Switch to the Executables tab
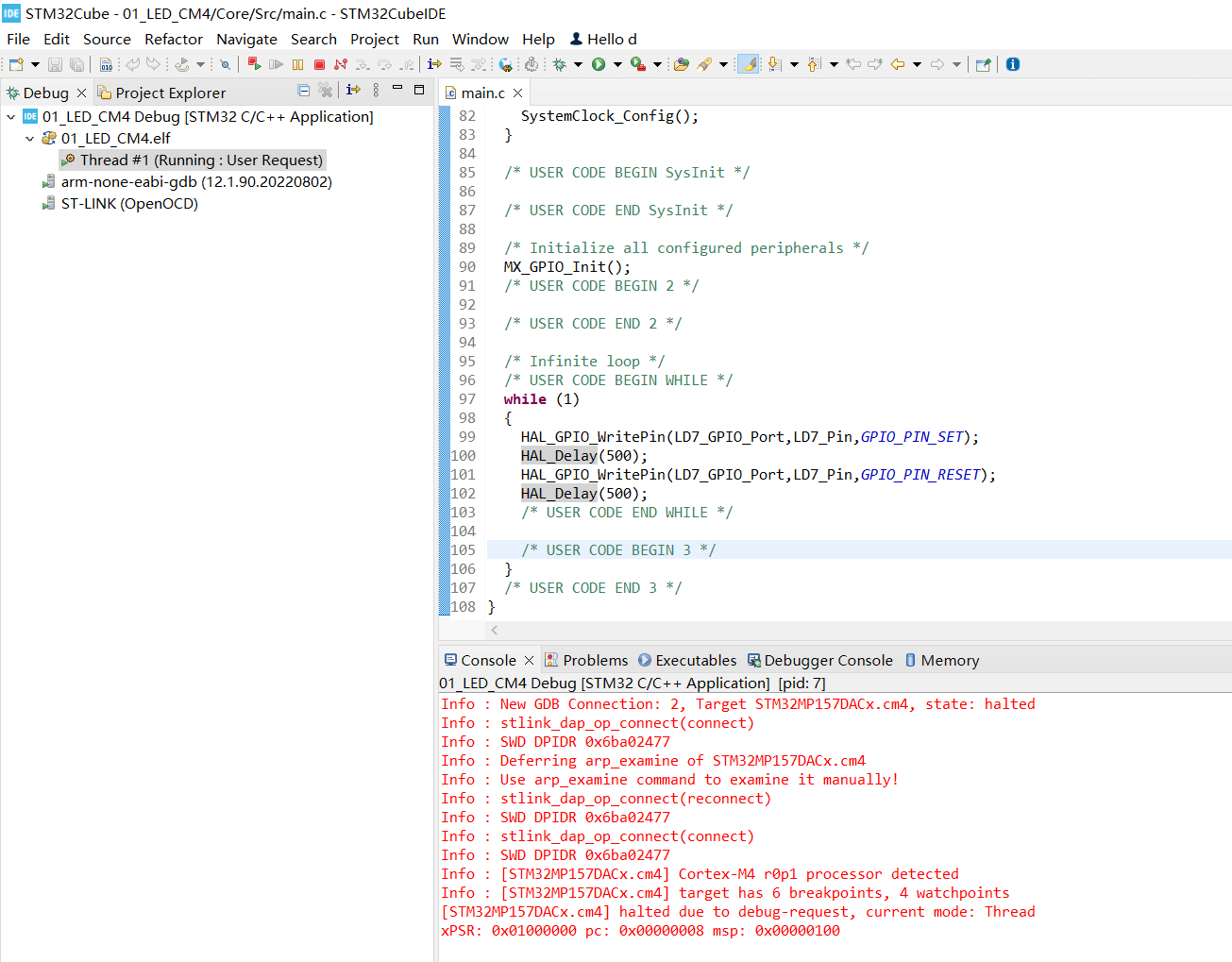This screenshot has height=962, width=1232. point(686,660)
